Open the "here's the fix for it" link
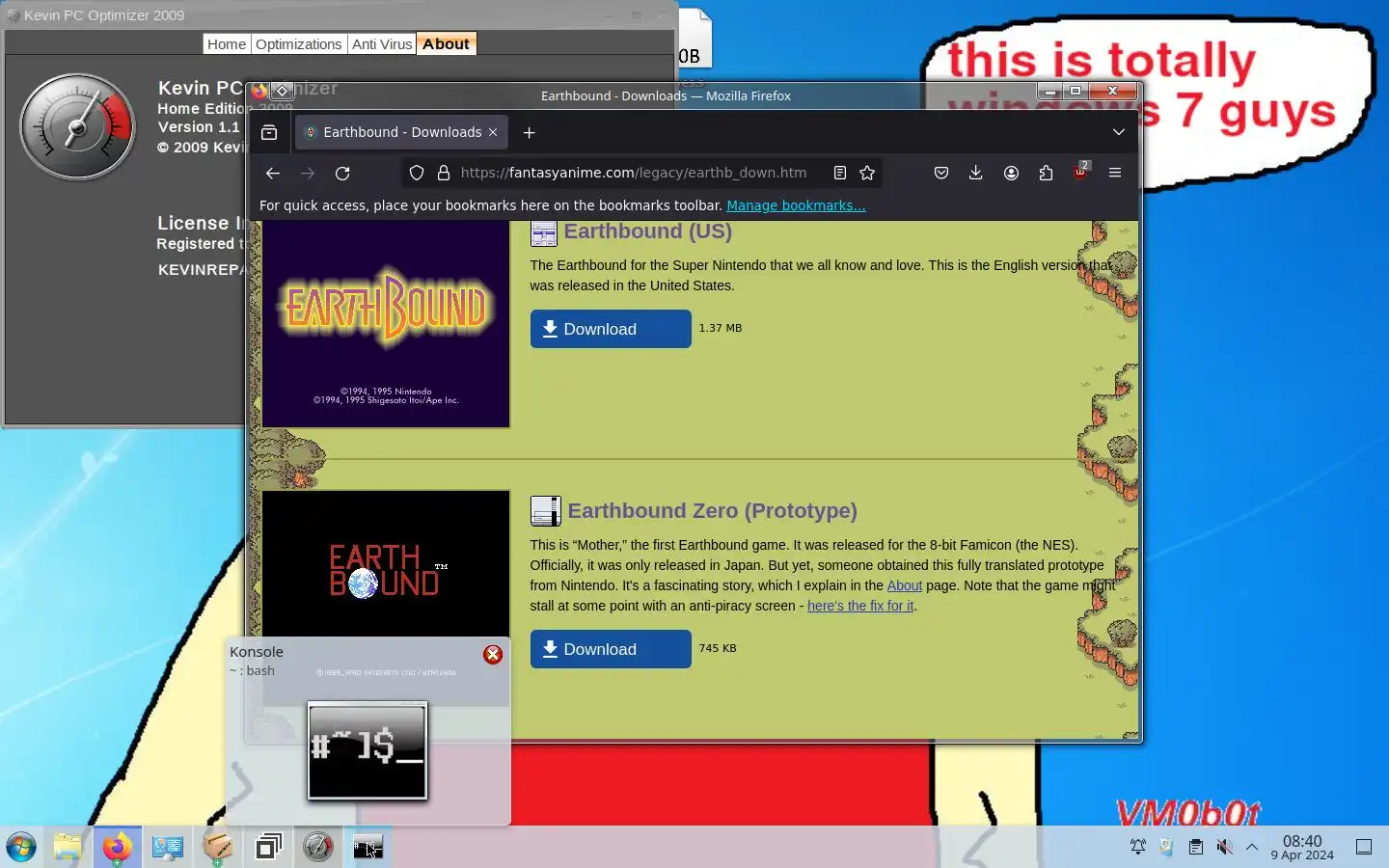 (x=860, y=606)
